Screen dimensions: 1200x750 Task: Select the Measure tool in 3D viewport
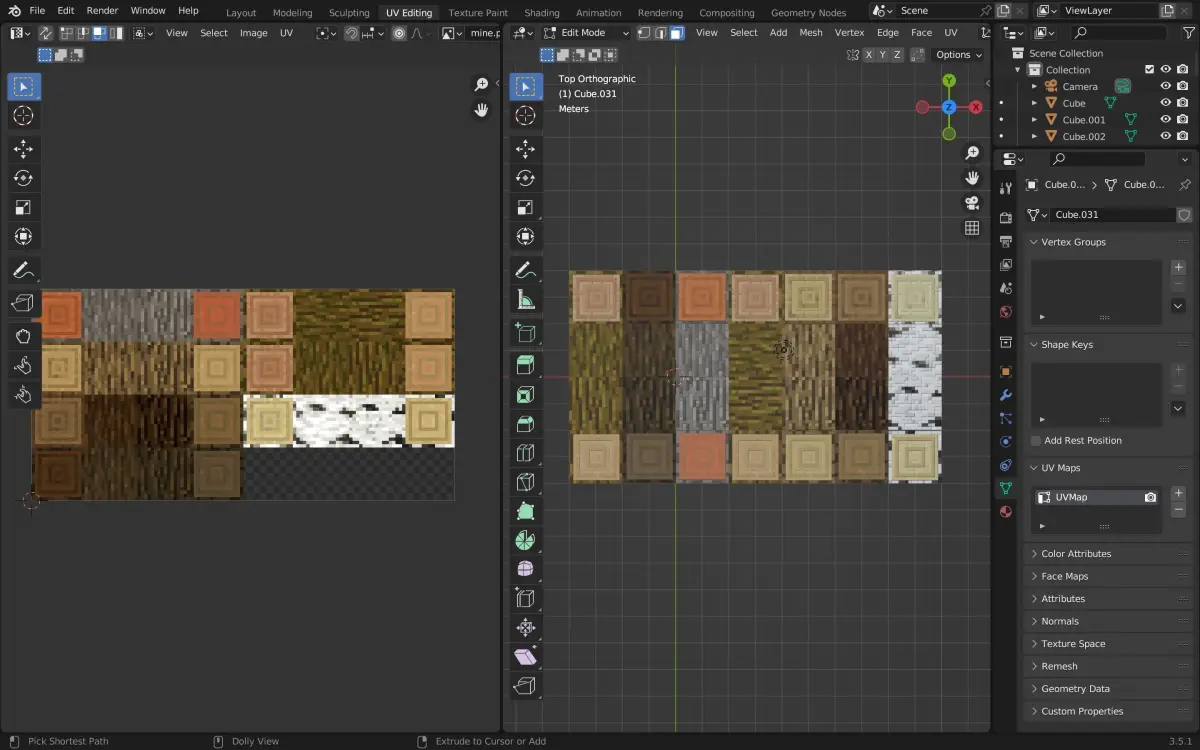click(x=525, y=299)
